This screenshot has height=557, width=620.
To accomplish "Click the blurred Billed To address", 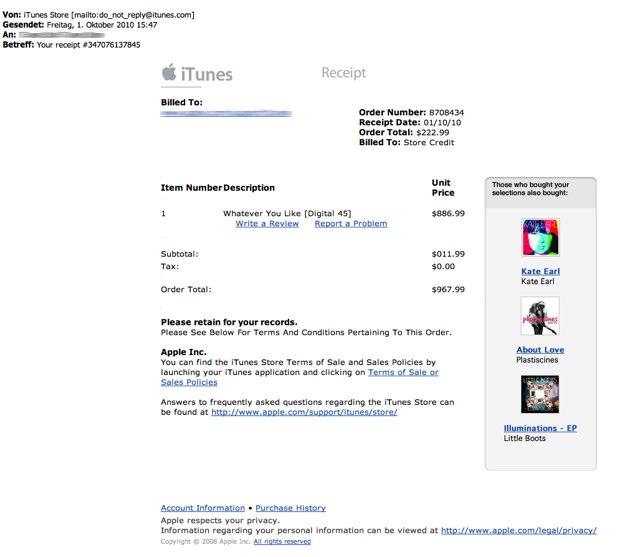I will 240,115.
